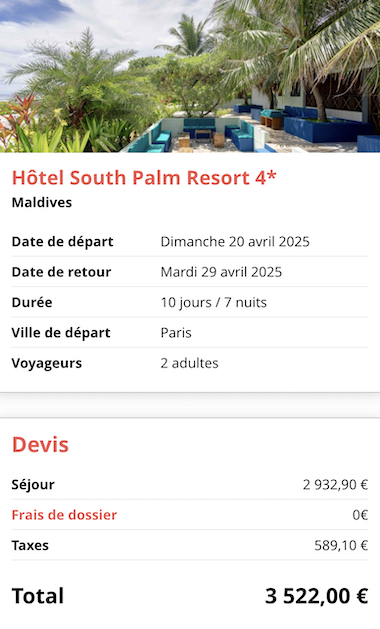The height and width of the screenshot is (629, 380).
Task: Select Dimanche 20 avril 2025 departure value
Action: [x=235, y=241]
